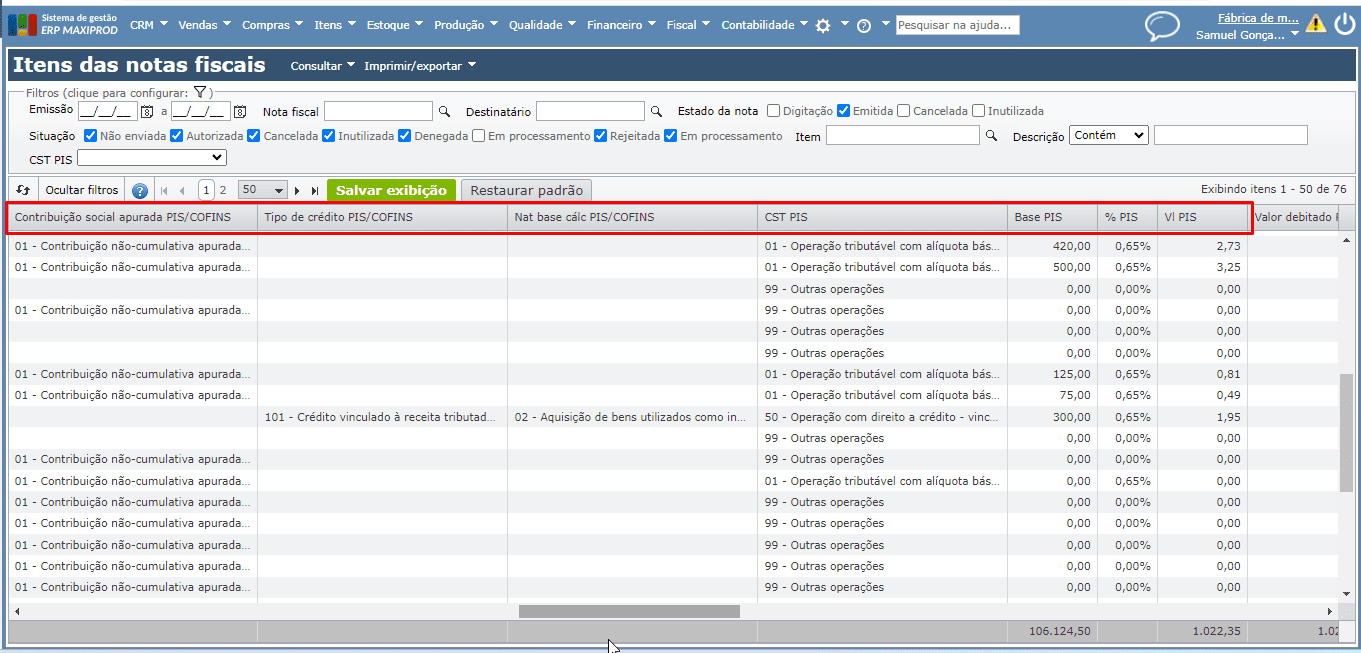Open the CRM menu
Image resolution: width=1361 pixels, height=653 pixels.
point(148,25)
